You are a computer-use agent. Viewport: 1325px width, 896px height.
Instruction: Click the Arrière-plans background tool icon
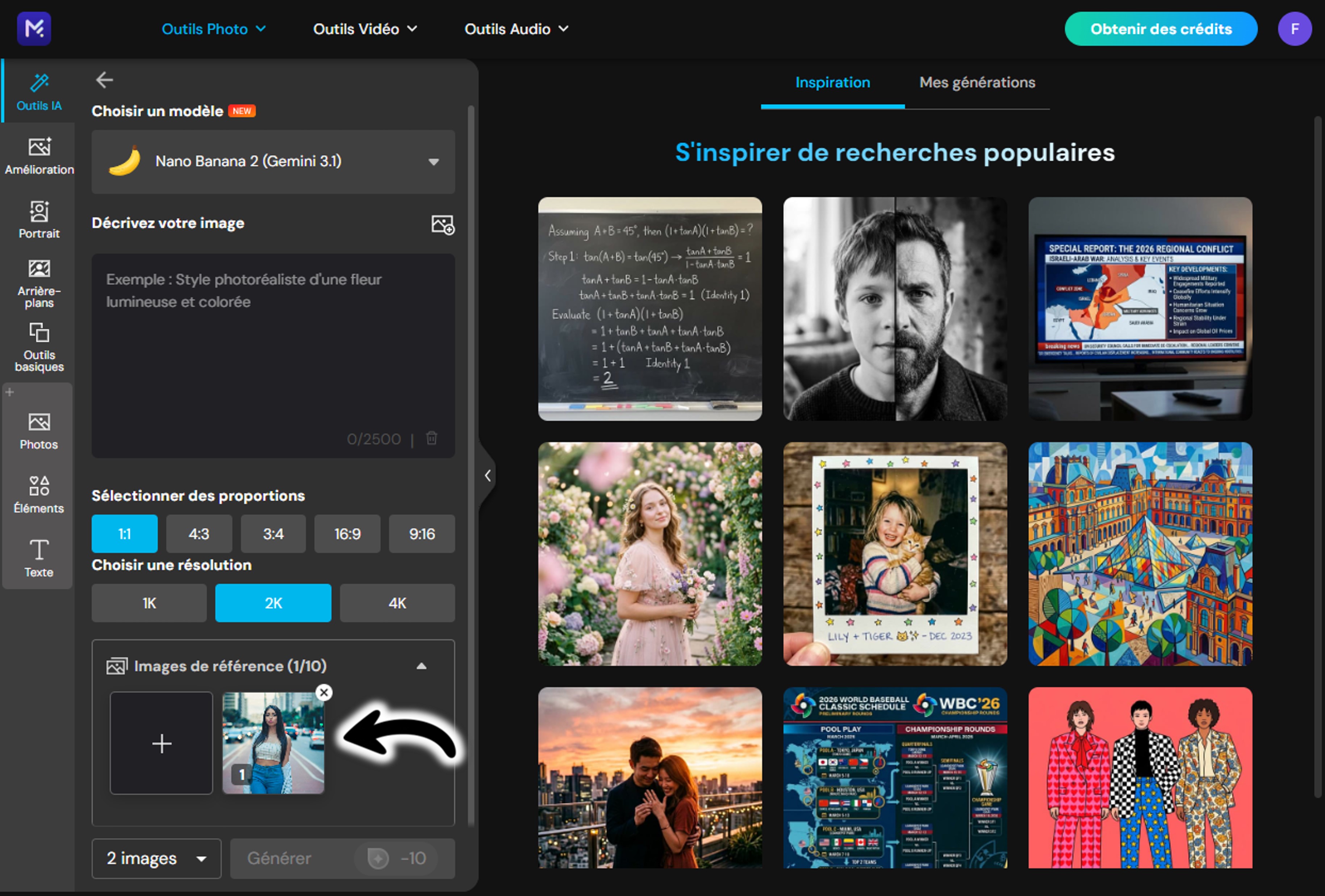(x=39, y=283)
